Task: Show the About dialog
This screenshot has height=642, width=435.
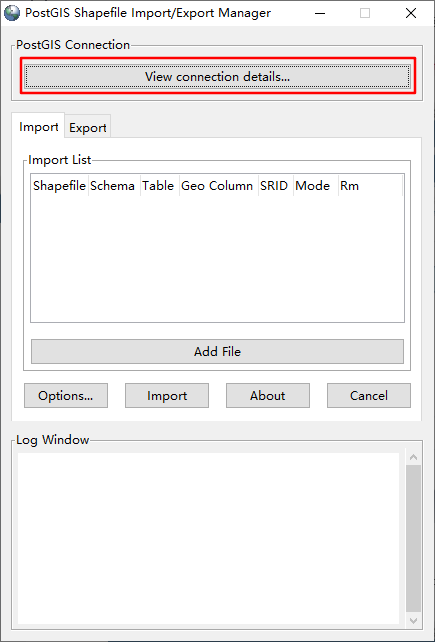Action: [x=268, y=396]
